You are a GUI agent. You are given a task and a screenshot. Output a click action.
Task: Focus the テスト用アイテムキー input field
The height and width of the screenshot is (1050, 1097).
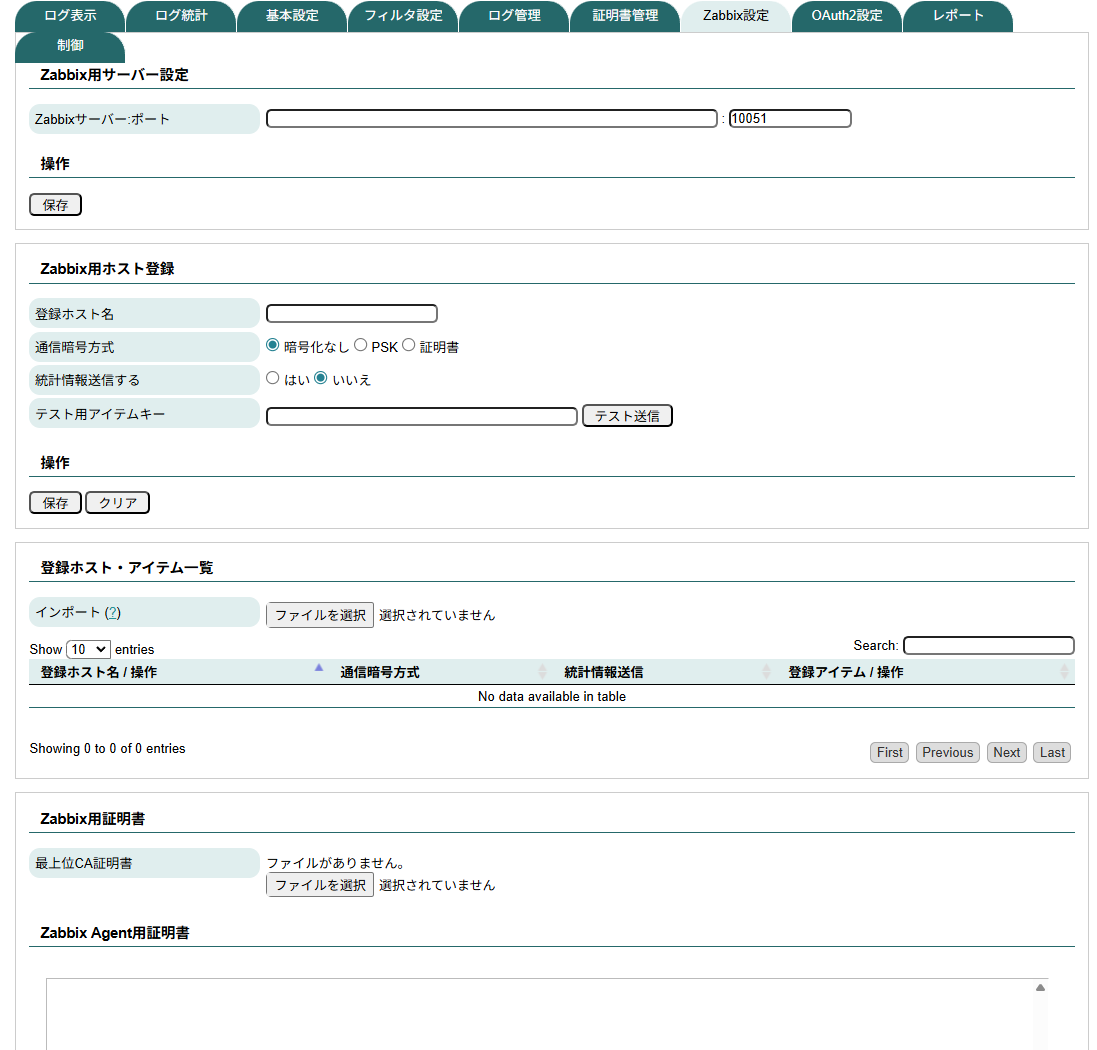pos(422,416)
